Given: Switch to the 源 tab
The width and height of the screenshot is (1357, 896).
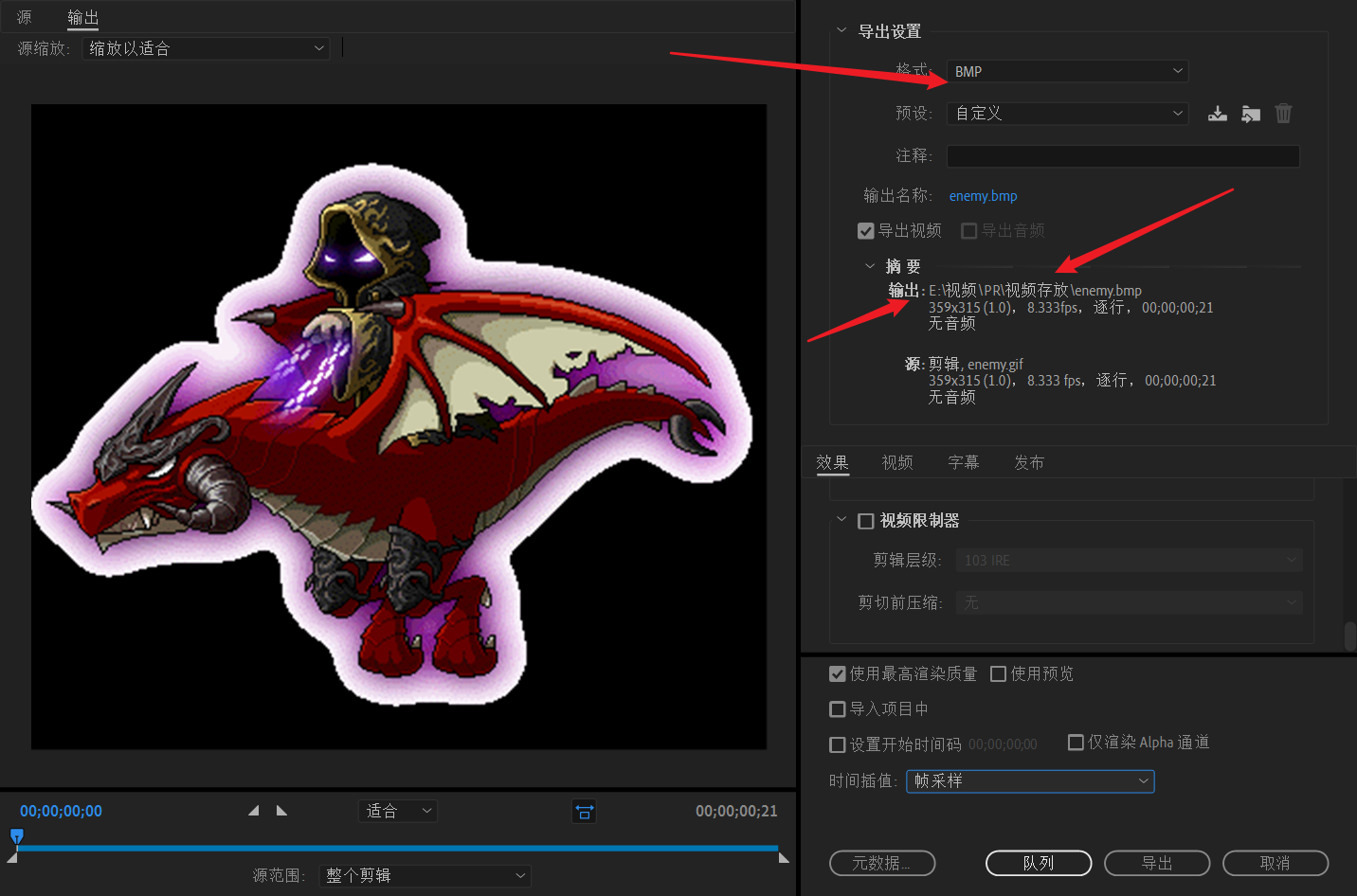Looking at the screenshot, I should tap(24, 16).
